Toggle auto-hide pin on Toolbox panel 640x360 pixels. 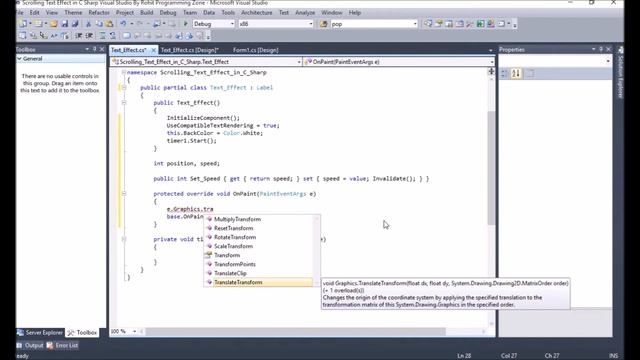(95, 49)
